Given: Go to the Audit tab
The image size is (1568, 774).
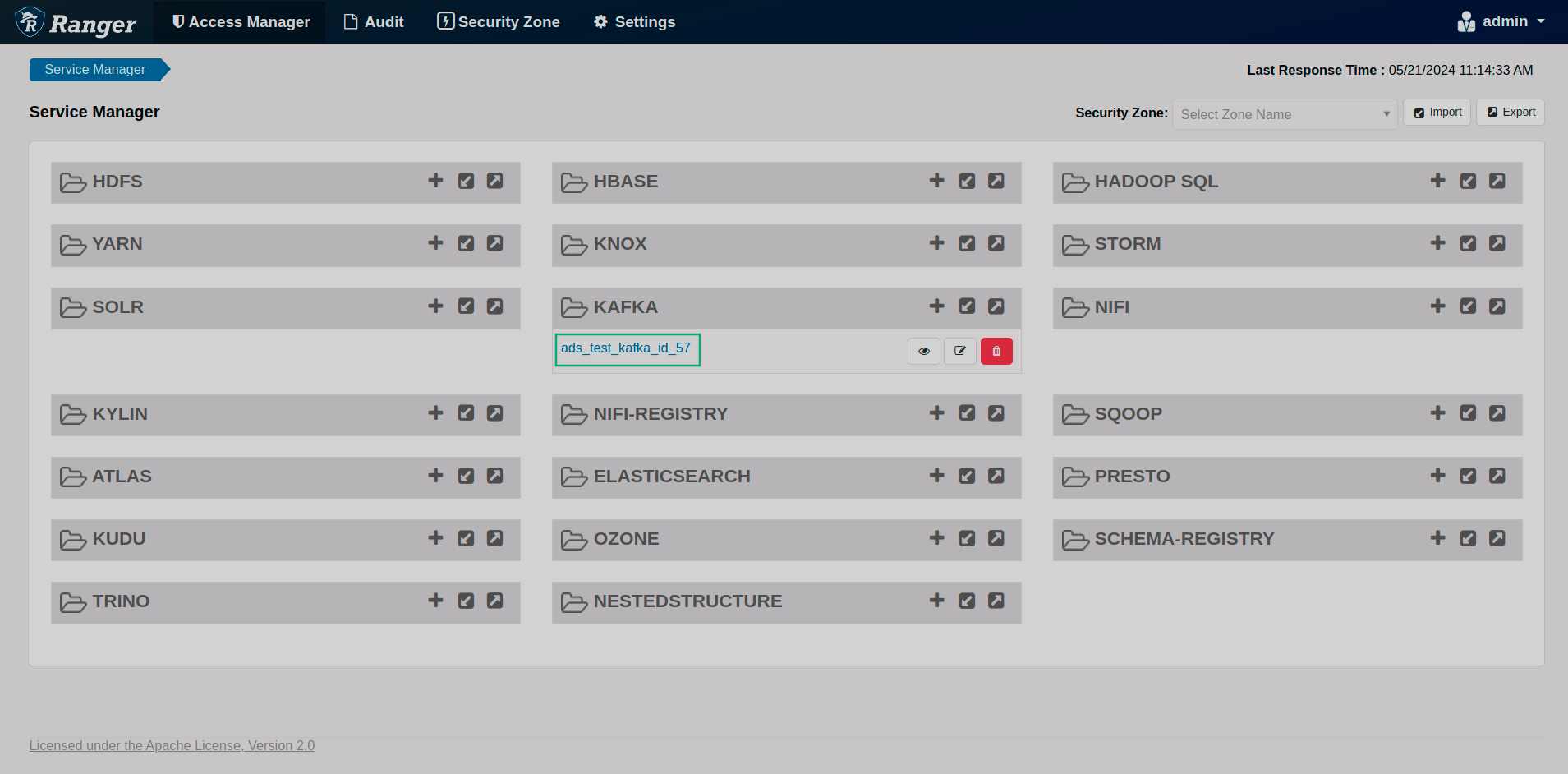Looking at the screenshot, I should [374, 22].
